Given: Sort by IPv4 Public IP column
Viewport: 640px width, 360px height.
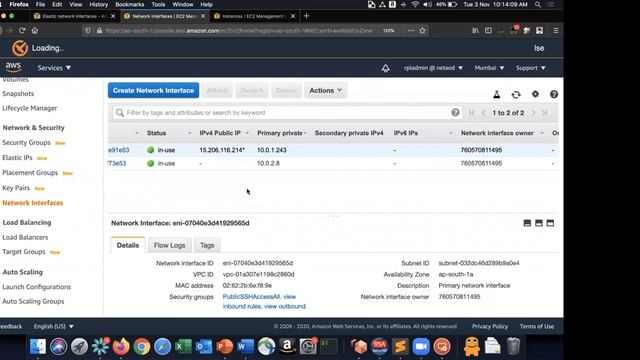Looking at the screenshot, I should tap(247, 133).
